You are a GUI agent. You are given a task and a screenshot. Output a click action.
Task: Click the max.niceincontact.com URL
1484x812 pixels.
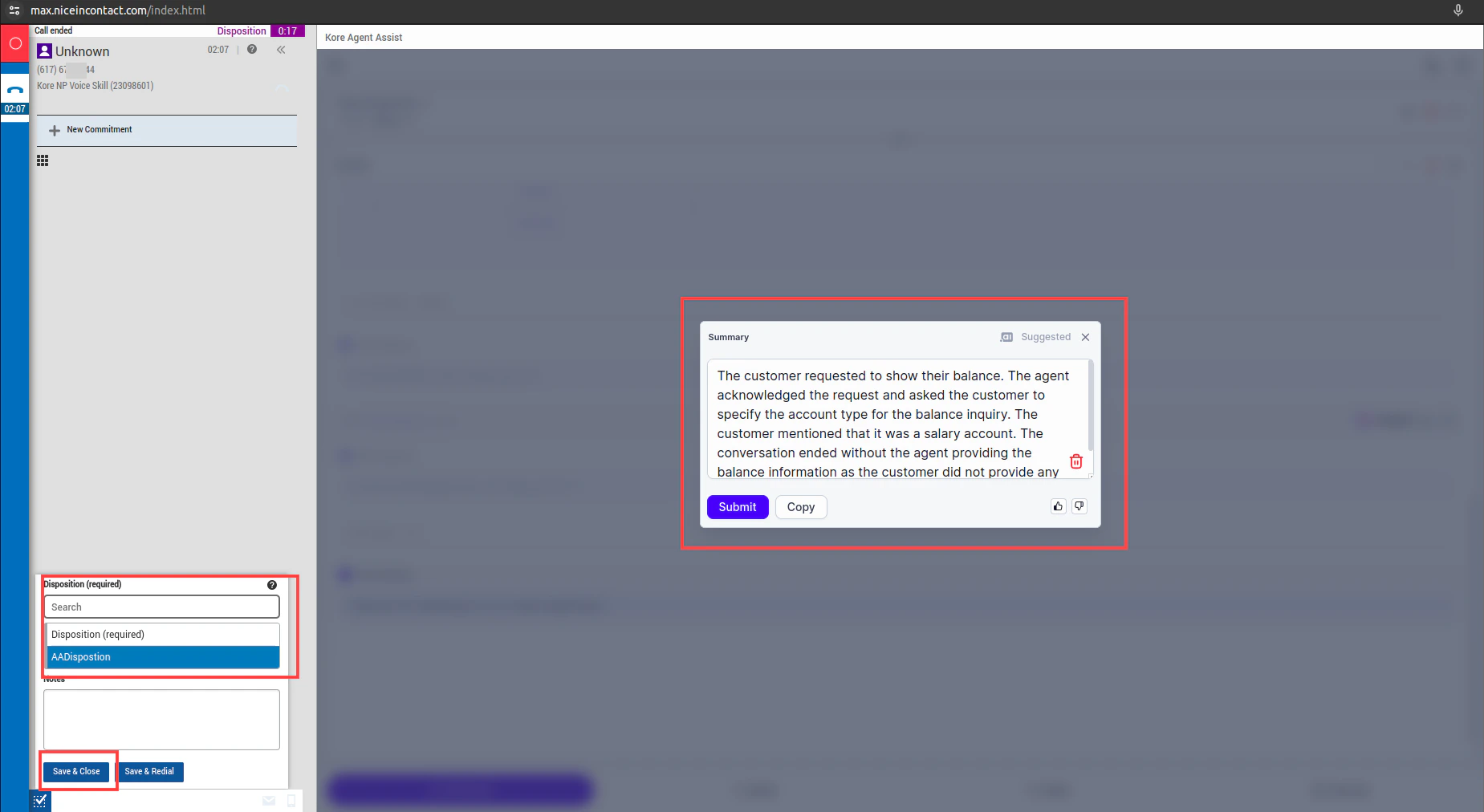(118, 10)
